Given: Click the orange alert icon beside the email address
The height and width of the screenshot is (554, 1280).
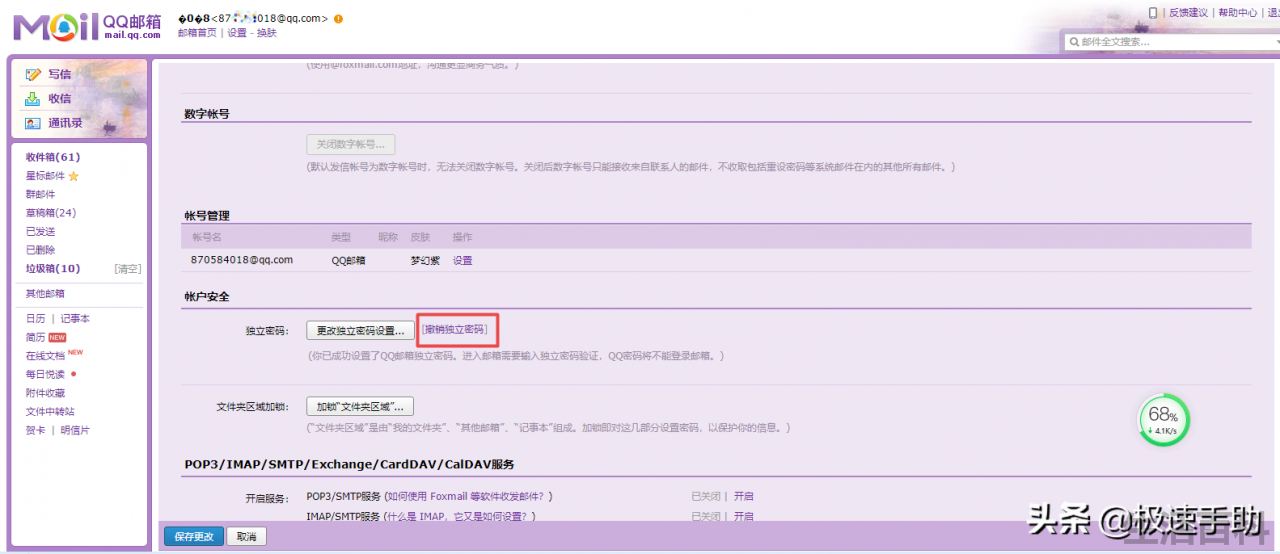Looking at the screenshot, I should pos(338,19).
